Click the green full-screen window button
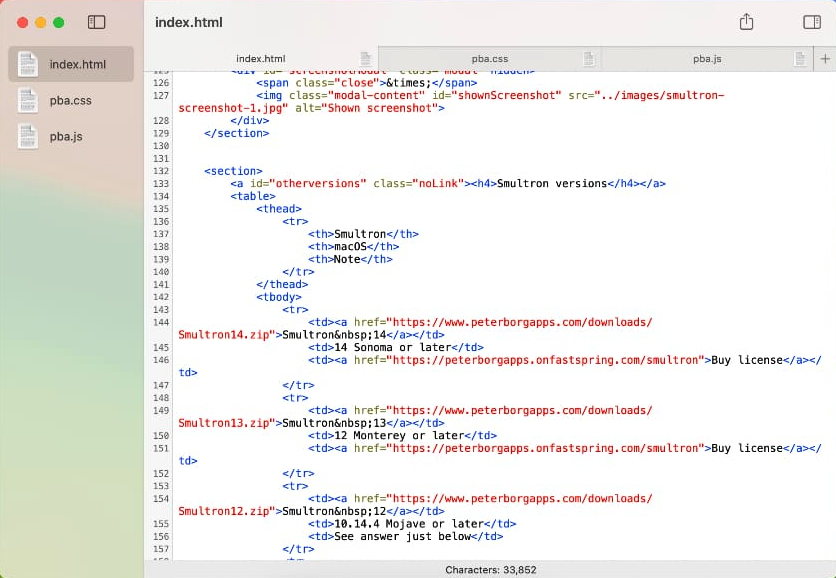836x578 pixels. click(59, 22)
